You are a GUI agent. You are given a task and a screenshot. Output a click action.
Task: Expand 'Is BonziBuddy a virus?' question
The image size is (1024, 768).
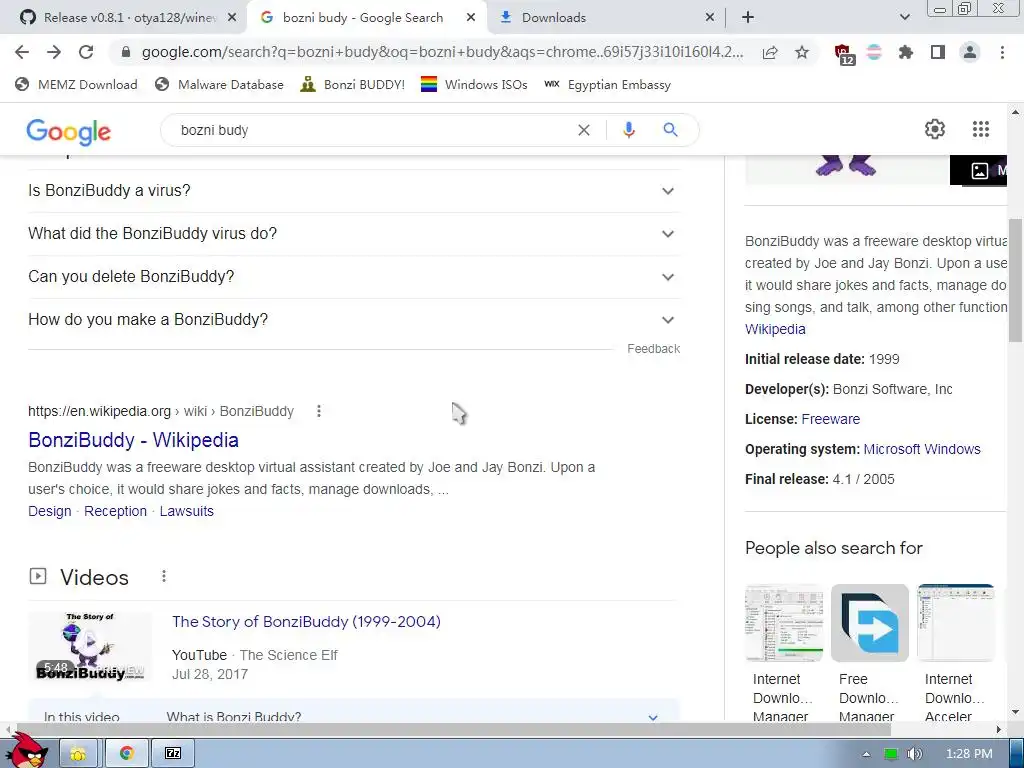click(354, 191)
